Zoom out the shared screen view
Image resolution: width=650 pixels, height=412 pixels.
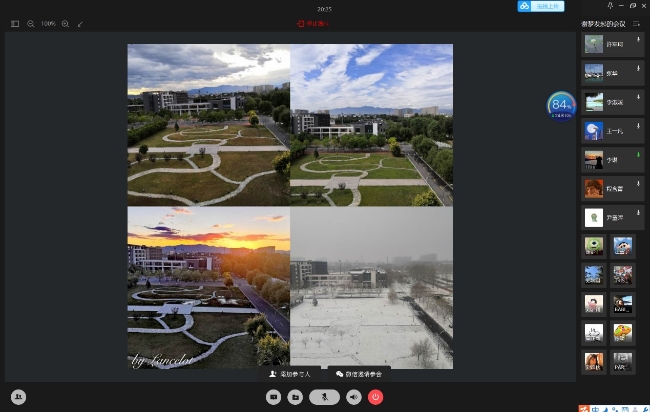coord(31,23)
